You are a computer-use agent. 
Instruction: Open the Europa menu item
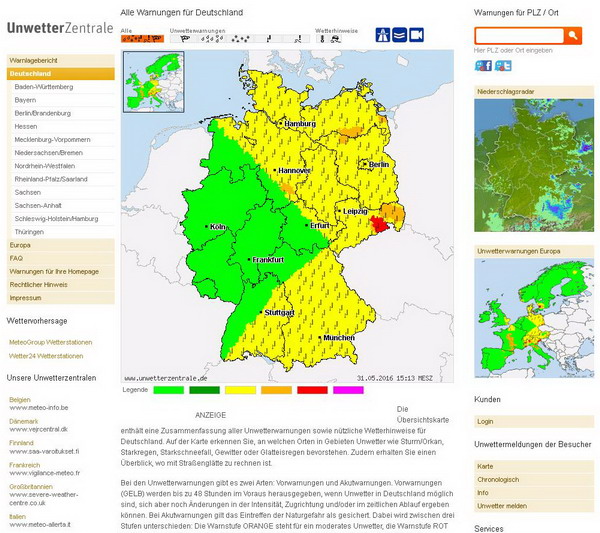(20, 245)
